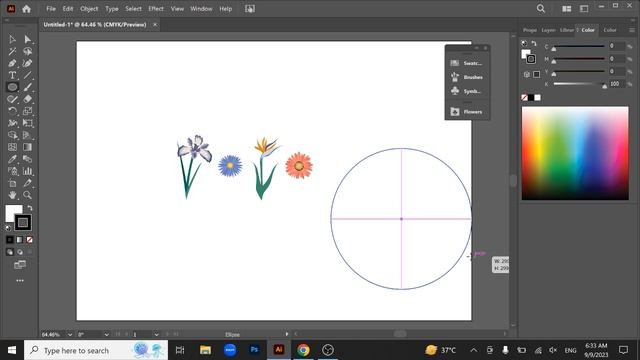The image size is (640, 360).
Task: Select the Gradient tool
Action: click(x=27, y=147)
